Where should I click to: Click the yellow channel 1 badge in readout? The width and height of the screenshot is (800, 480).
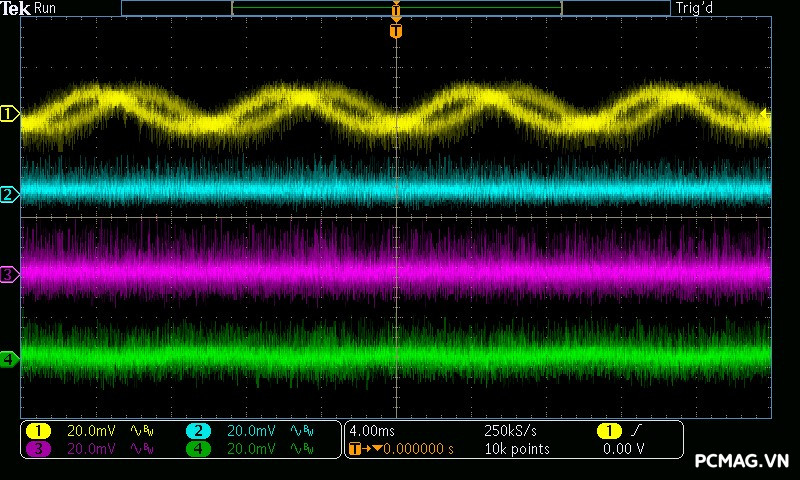(x=38, y=431)
